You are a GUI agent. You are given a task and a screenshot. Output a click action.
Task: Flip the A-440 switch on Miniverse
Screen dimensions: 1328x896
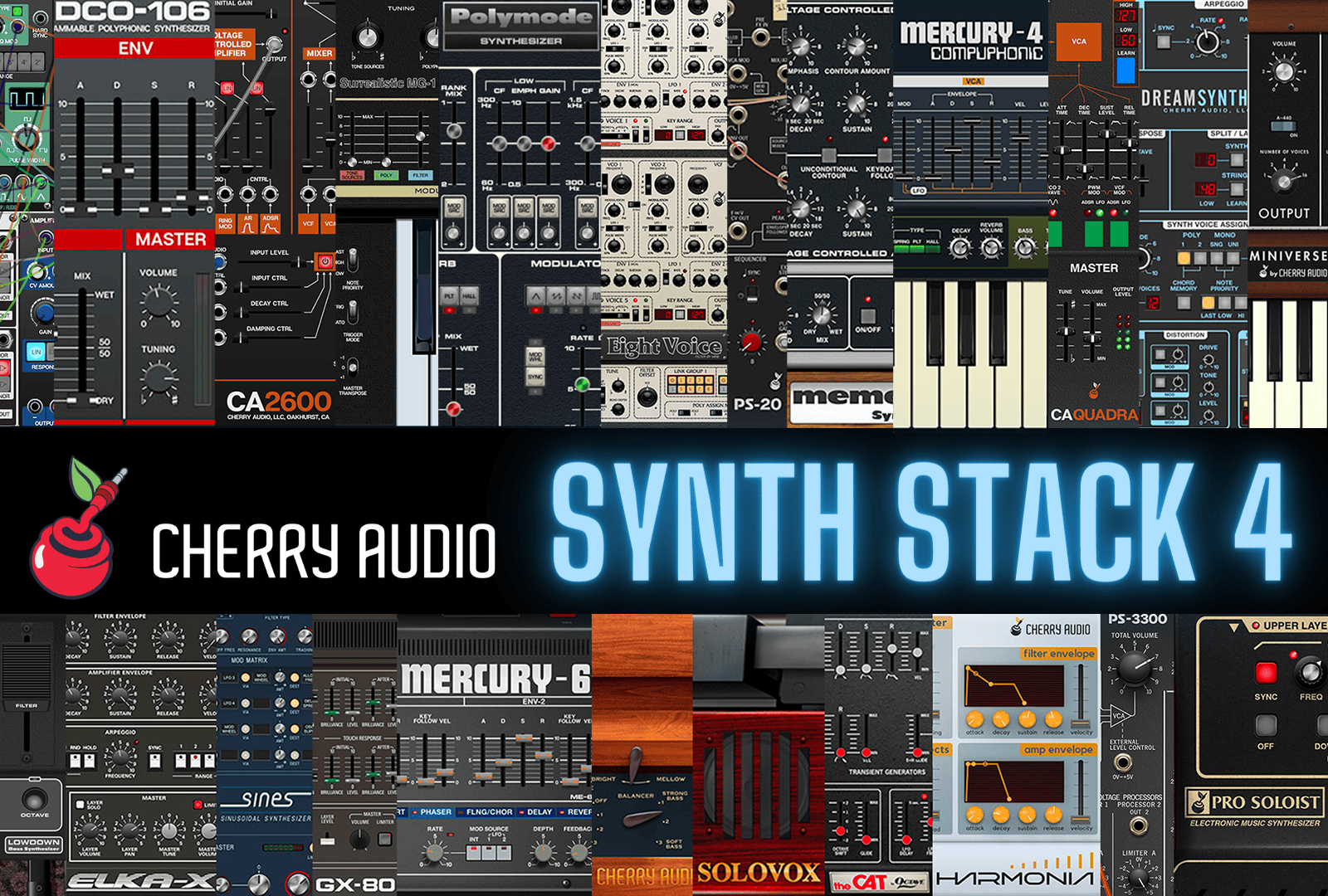pyautogui.click(x=1282, y=125)
